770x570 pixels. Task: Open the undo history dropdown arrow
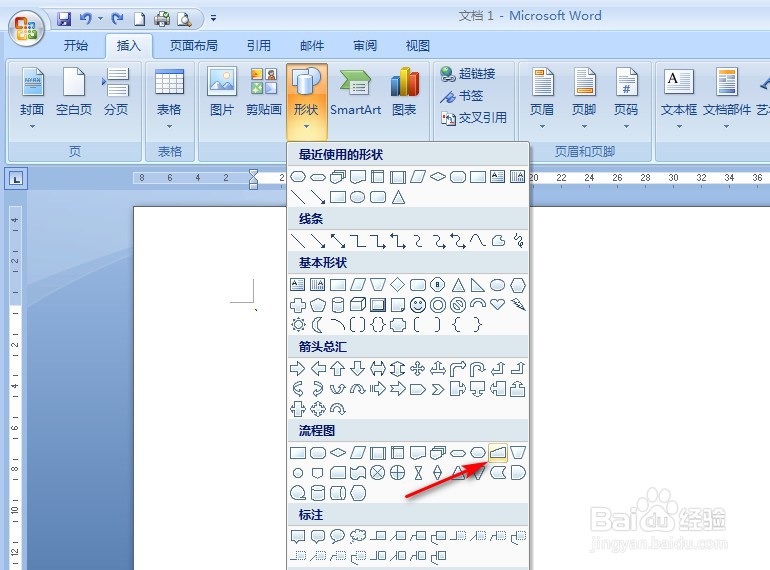pos(100,19)
